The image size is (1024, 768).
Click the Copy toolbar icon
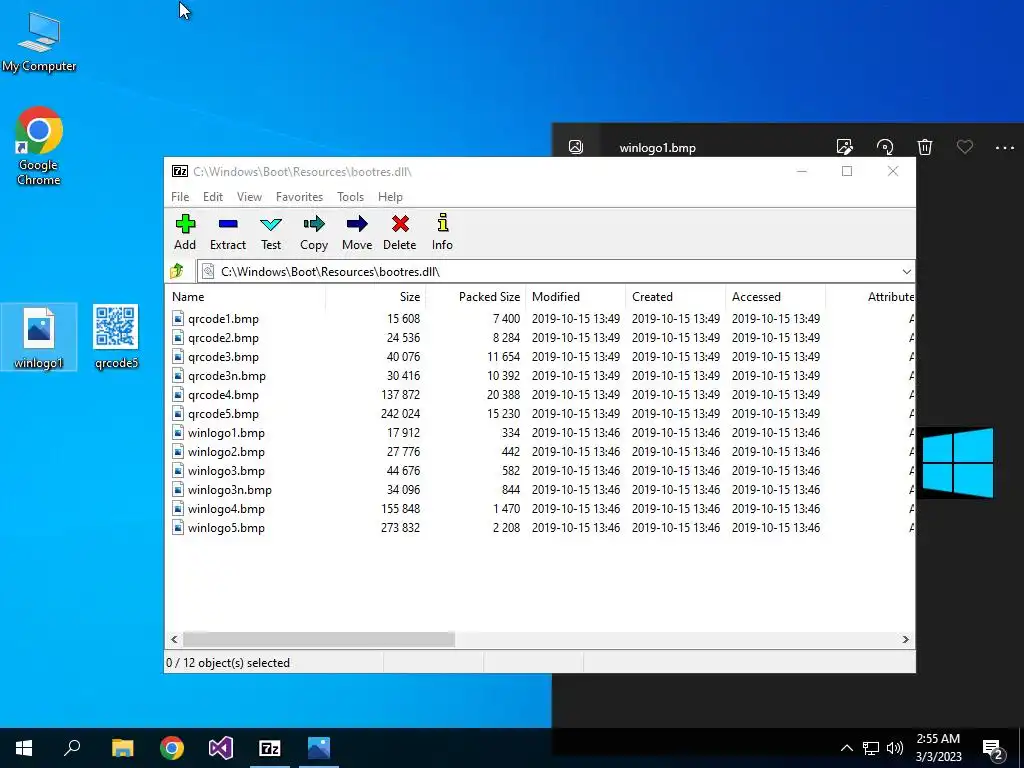pos(313,232)
